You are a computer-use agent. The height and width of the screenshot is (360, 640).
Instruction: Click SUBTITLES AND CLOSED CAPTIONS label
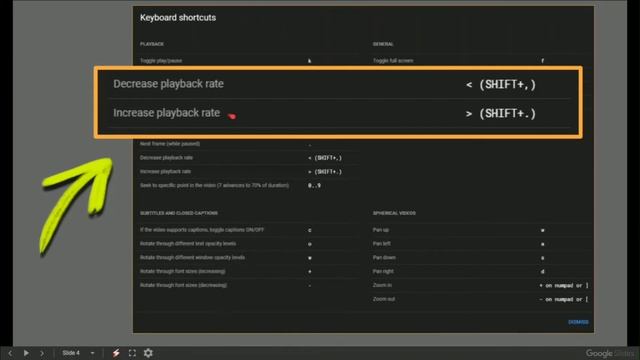179,213
